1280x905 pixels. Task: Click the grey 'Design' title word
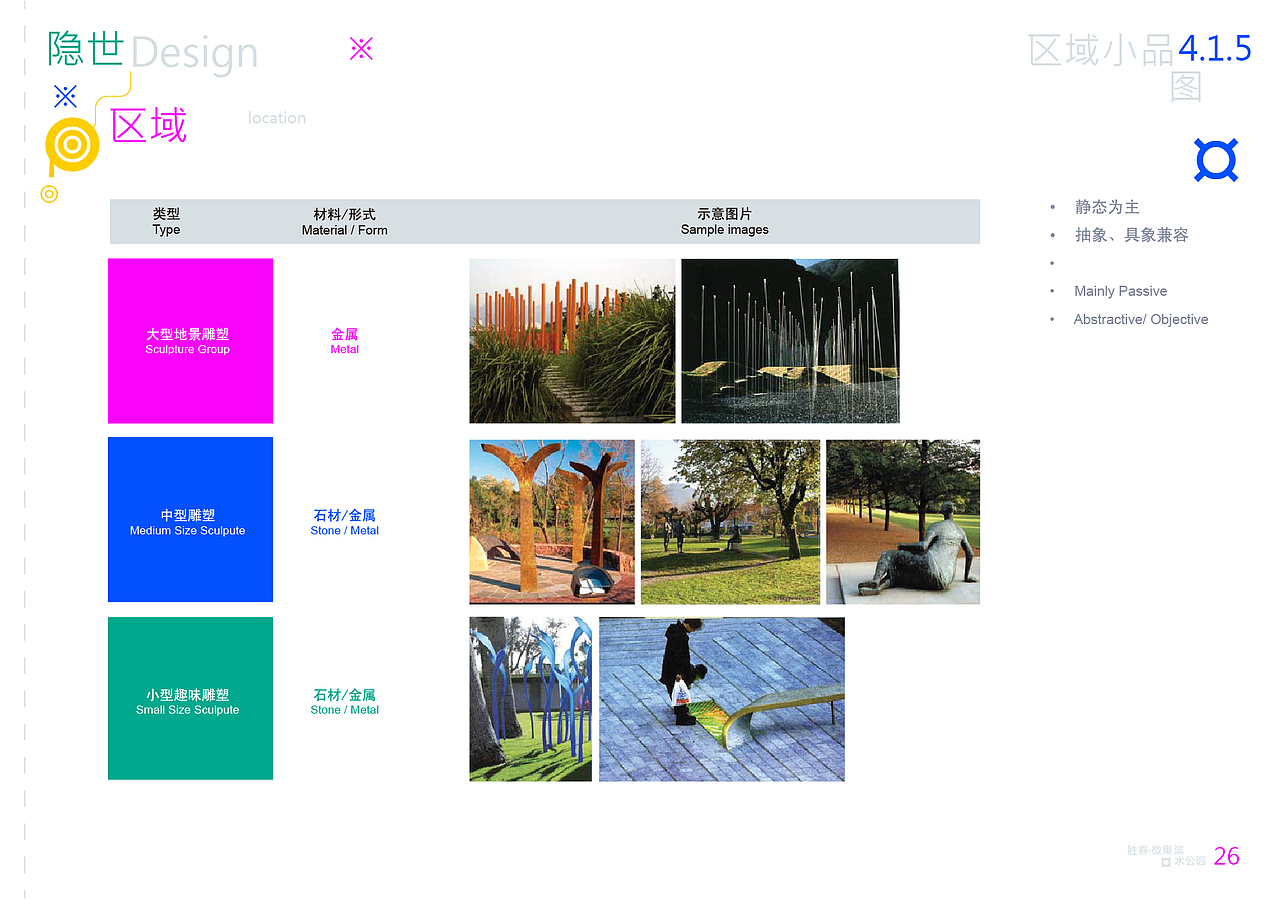click(x=194, y=53)
